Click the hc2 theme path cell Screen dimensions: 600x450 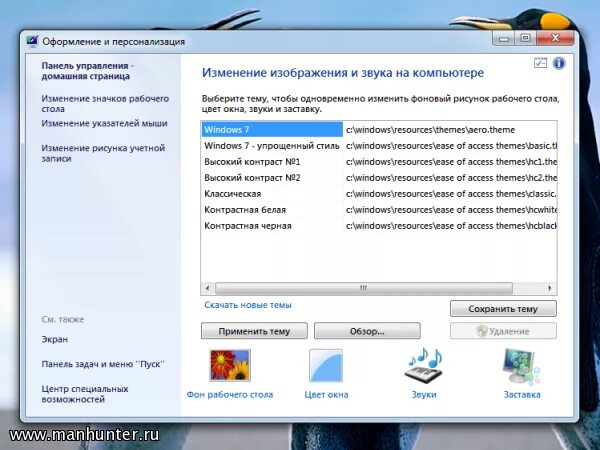point(450,178)
